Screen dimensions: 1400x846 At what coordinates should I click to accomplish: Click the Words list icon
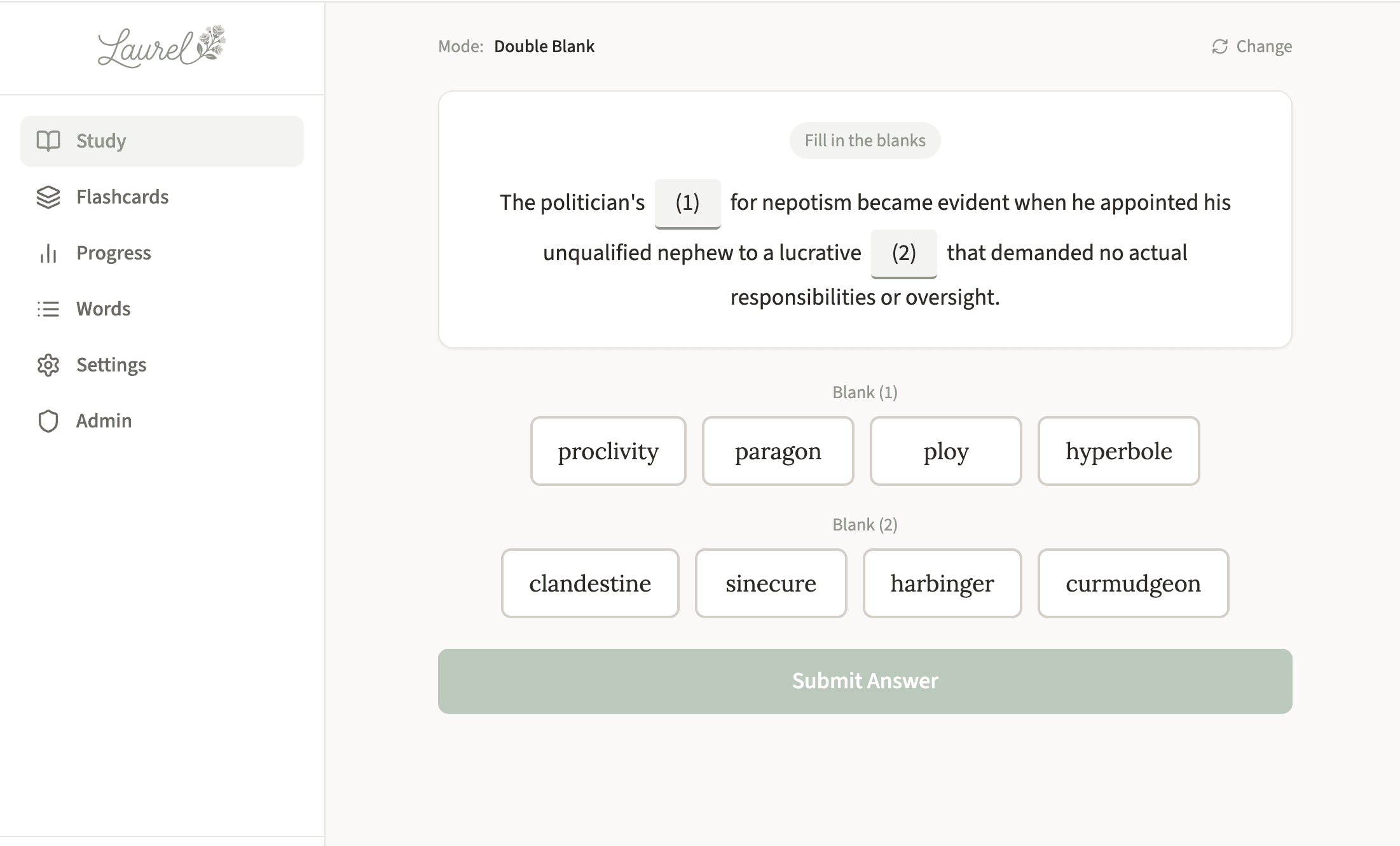pyautogui.click(x=48, y=309)
